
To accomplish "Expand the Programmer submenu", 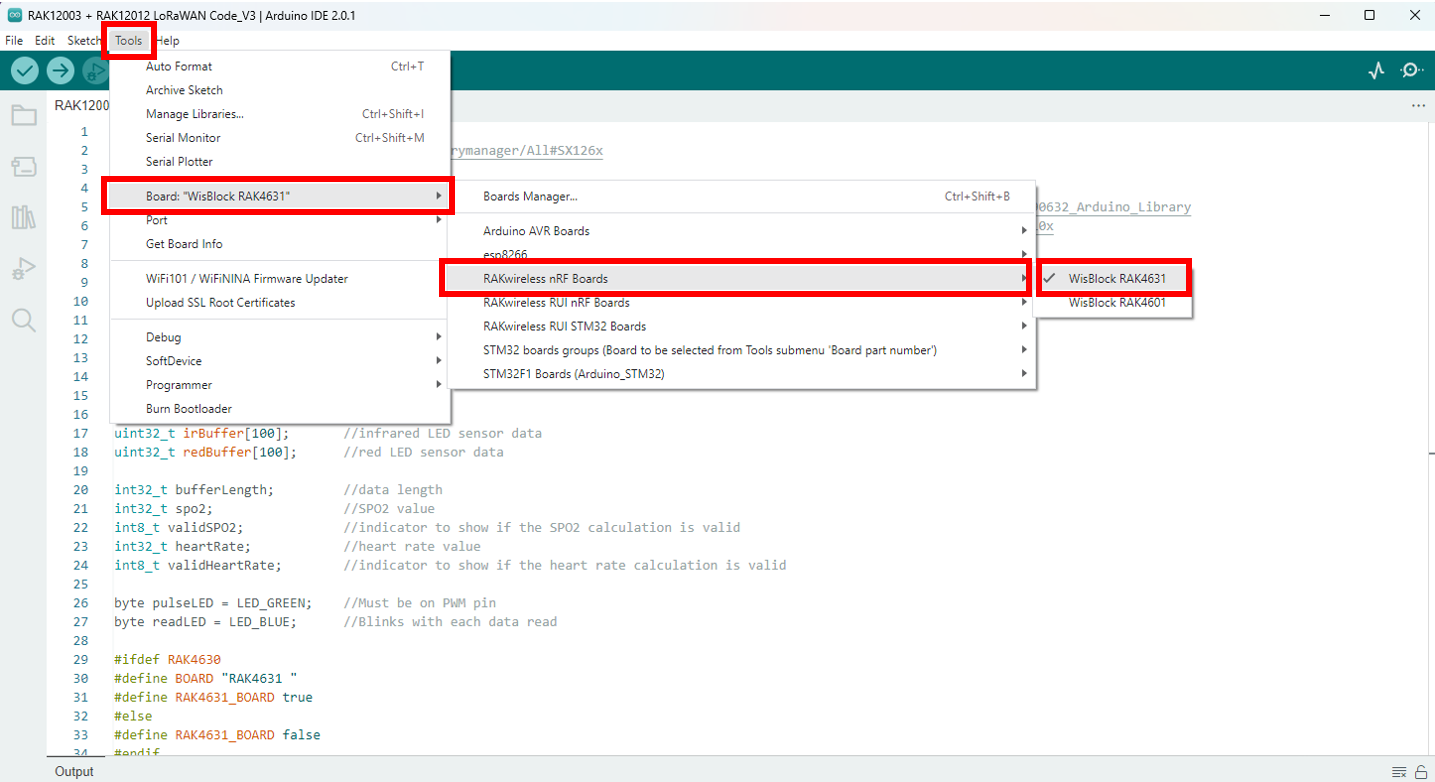I will 279,385.
